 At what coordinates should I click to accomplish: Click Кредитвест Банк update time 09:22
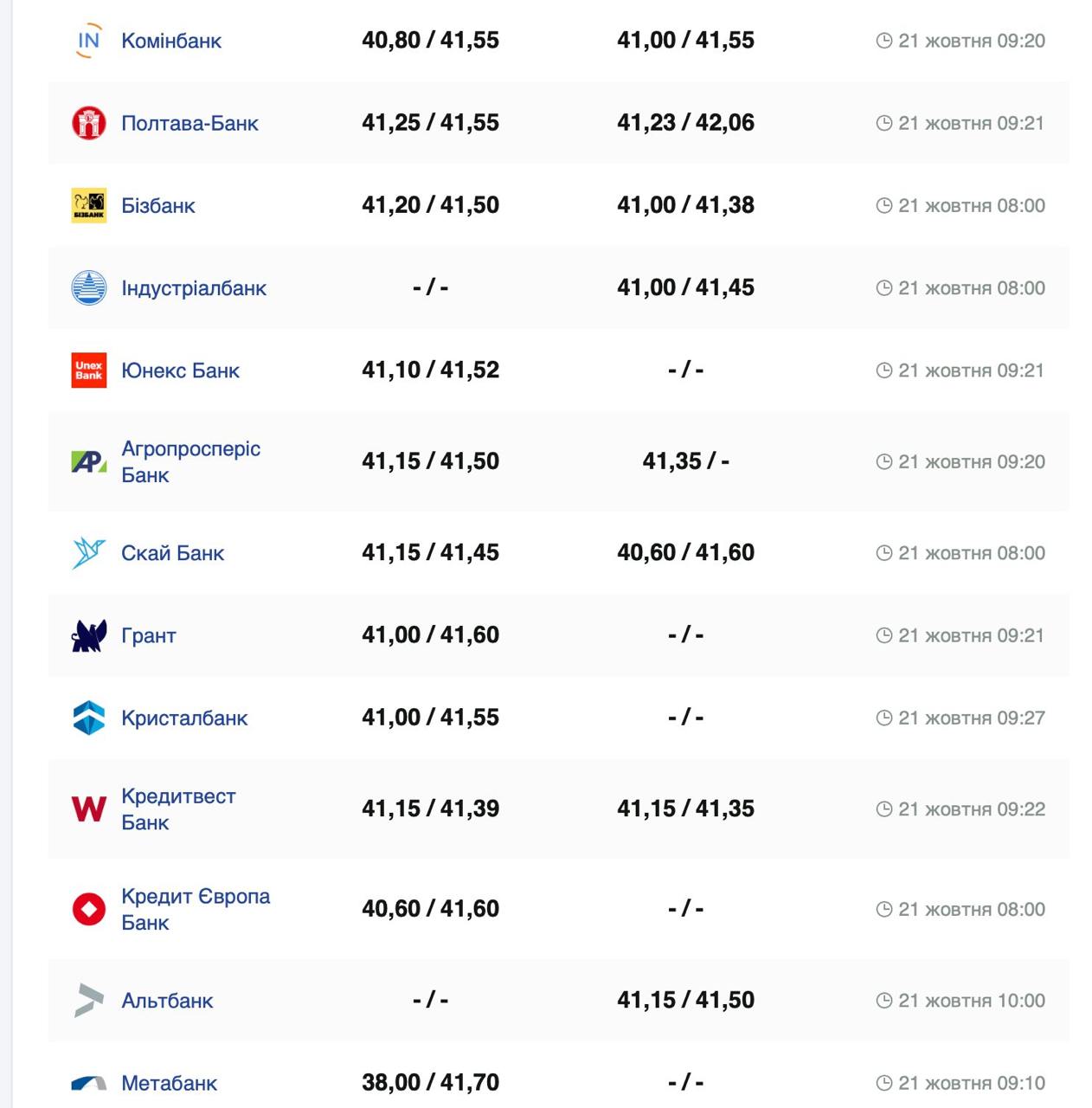[x=1021, y=809]
